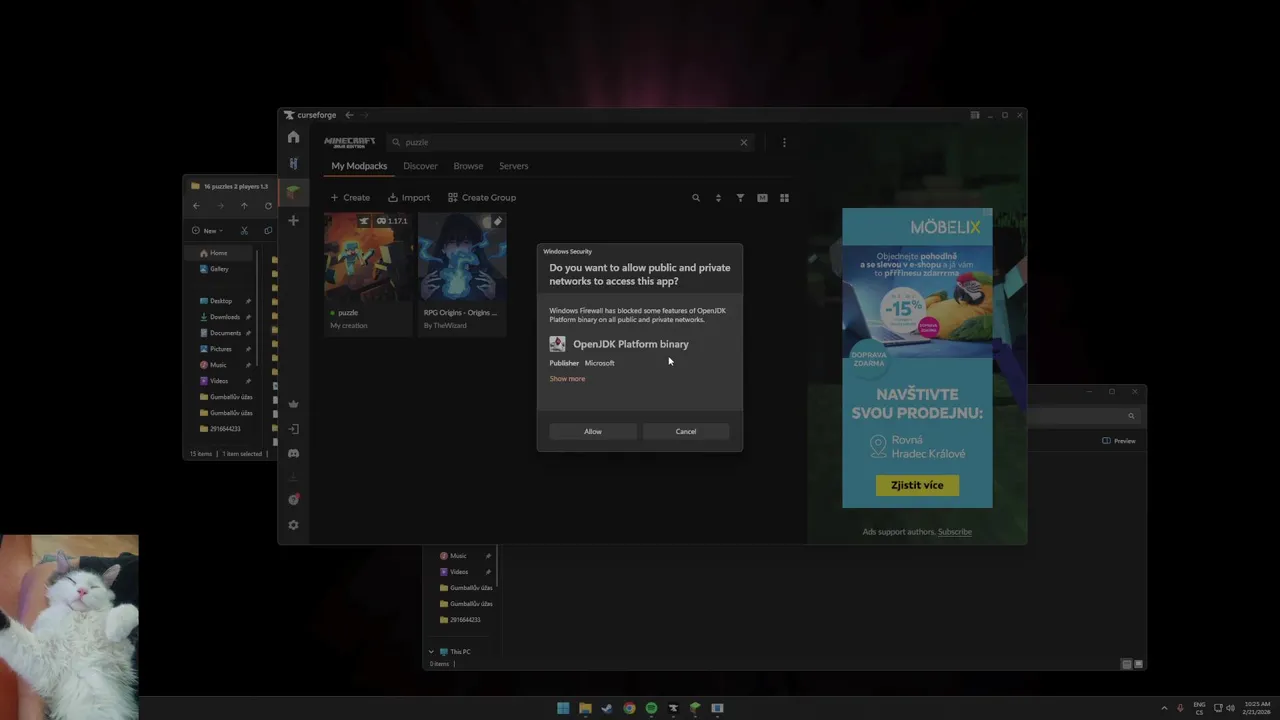Open the sort arrows icon in modpack toolbar
The width and height of the screenshot is (1280, 720).
click(718, 198)
